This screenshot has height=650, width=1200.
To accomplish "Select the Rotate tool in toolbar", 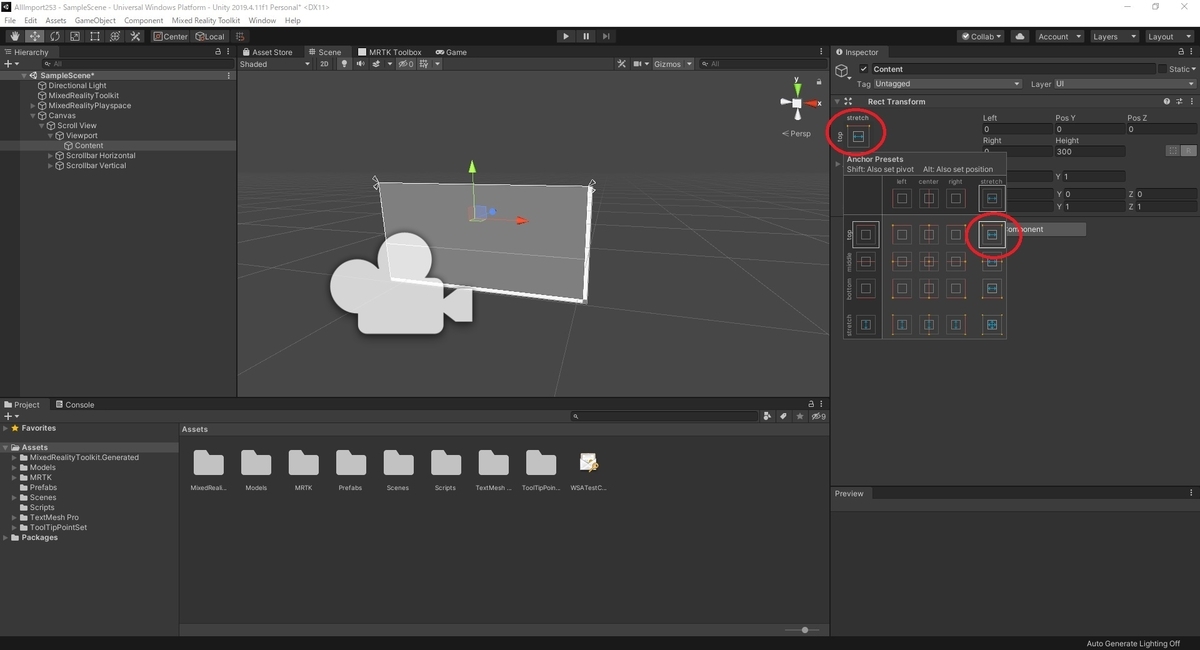I will (54, 36).
